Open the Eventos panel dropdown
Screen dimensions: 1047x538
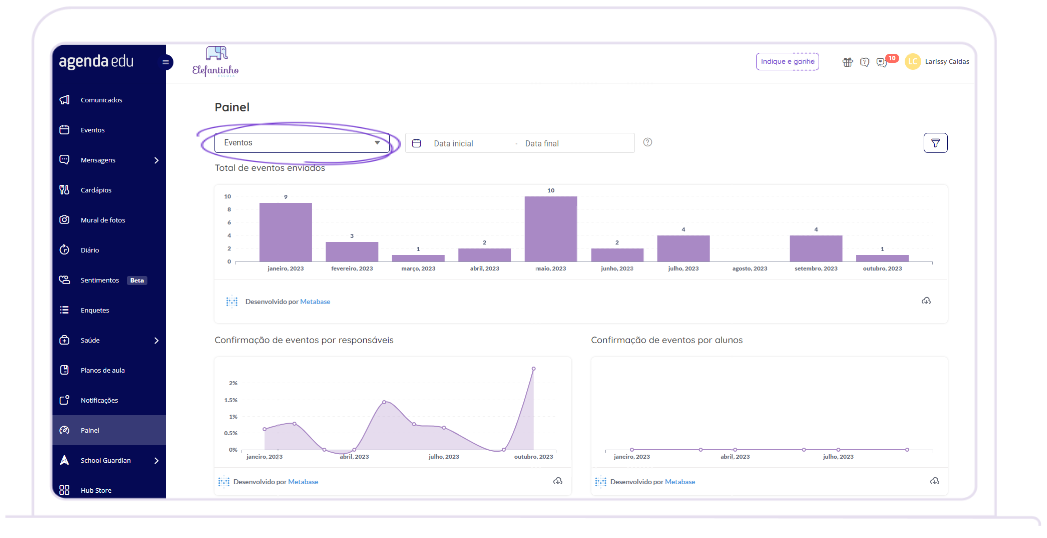click(302, 143)
